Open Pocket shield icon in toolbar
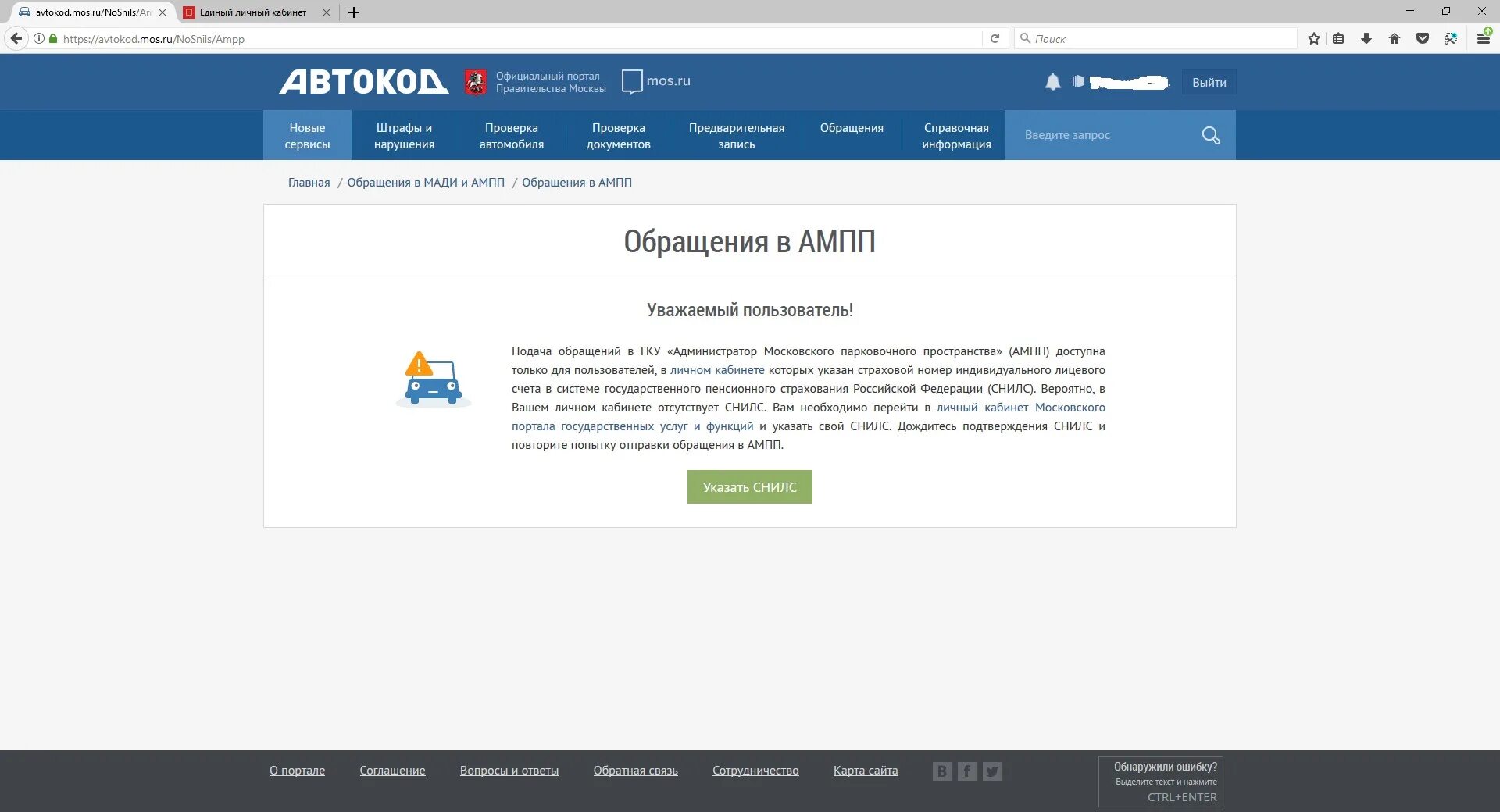This screenshot has height=812, width=1500. pyautogui.click(x=1423, y=38)
